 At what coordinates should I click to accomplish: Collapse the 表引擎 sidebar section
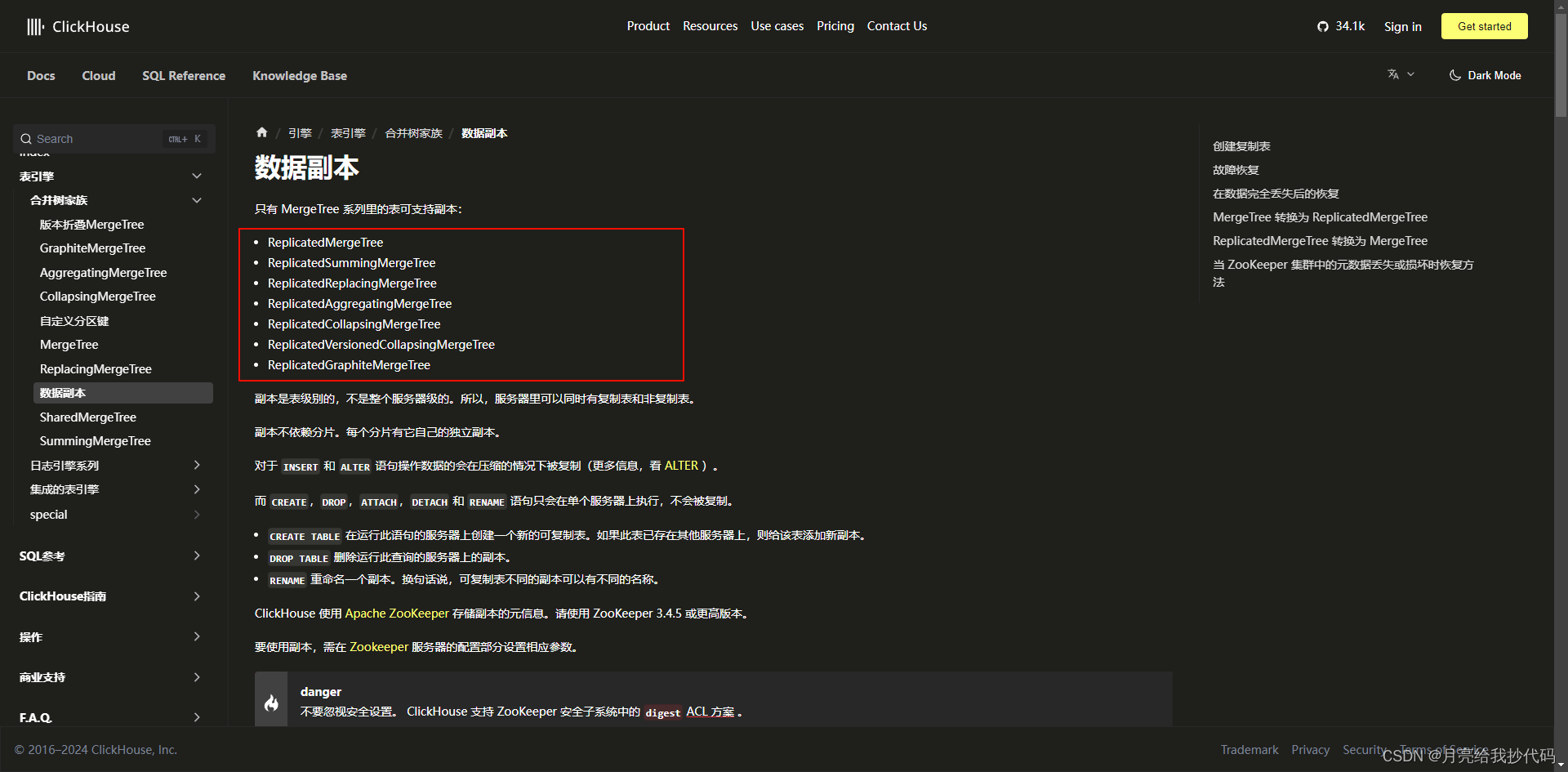(197, 176)
